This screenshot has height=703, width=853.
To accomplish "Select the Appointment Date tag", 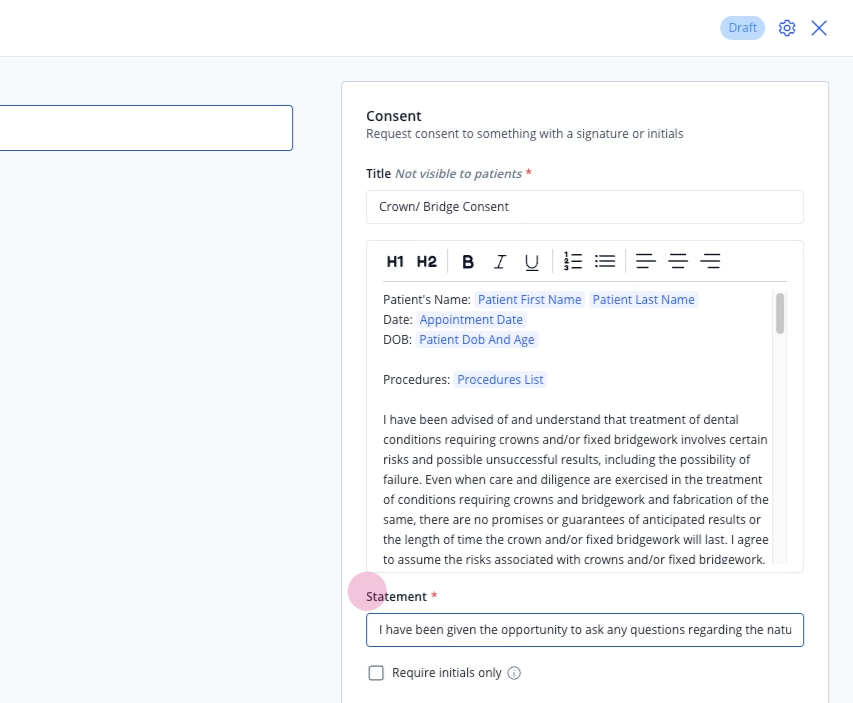I will click(x=471, y=320).
